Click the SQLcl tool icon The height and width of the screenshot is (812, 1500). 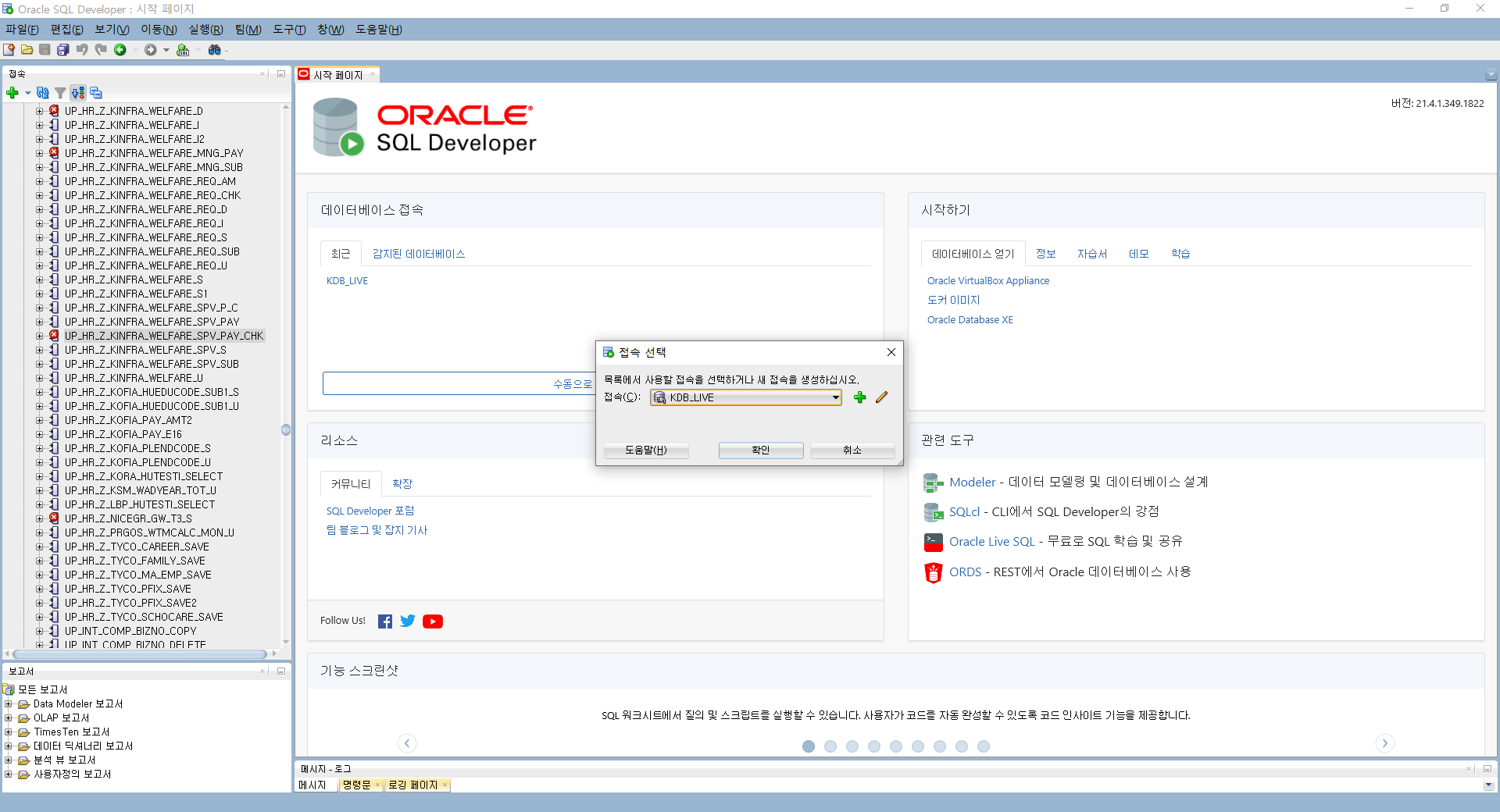coord(934,513)
